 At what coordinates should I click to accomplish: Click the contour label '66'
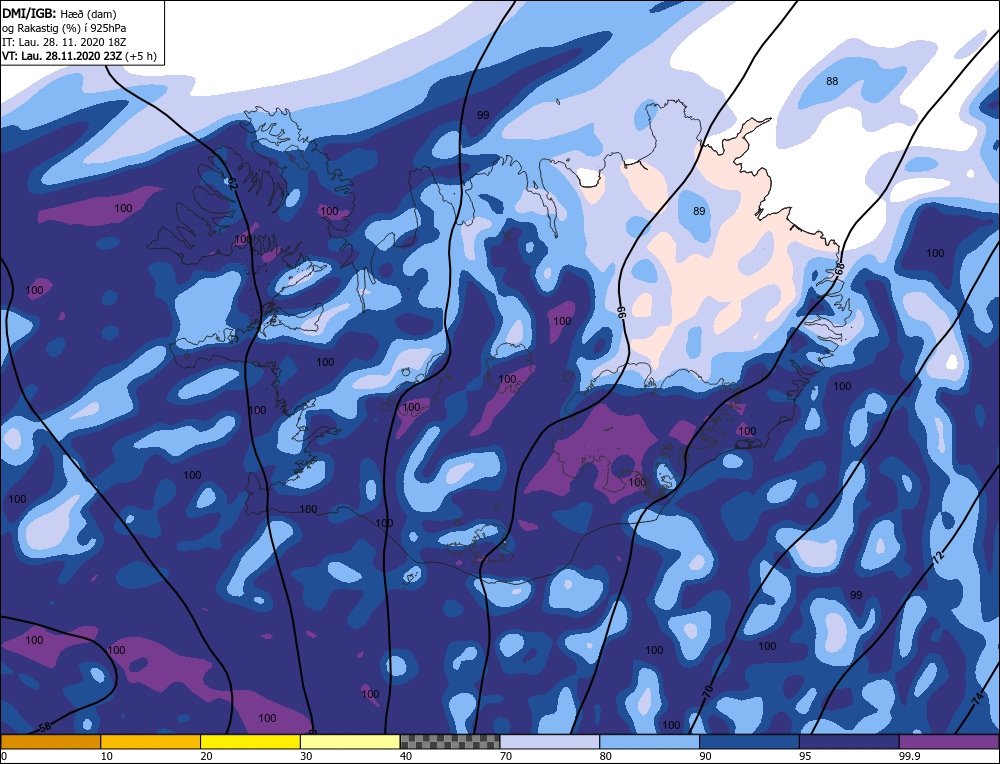point(621,312)
